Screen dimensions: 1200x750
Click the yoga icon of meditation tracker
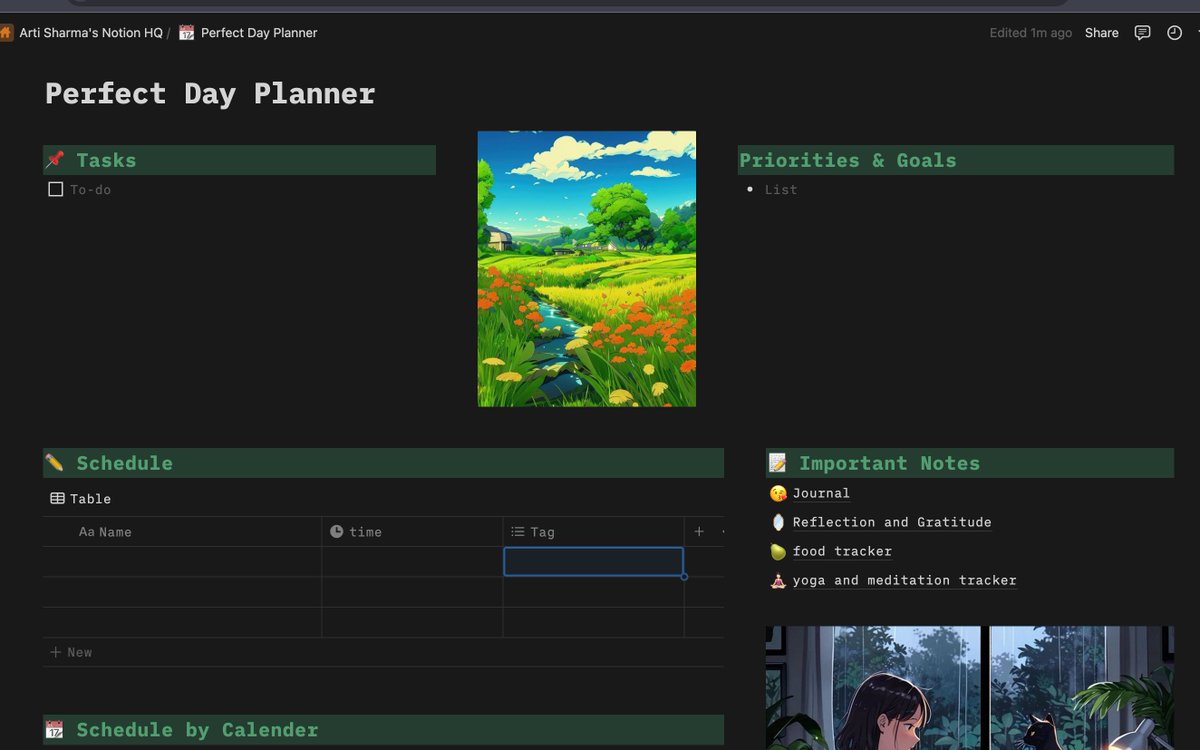tap(778, 580)
